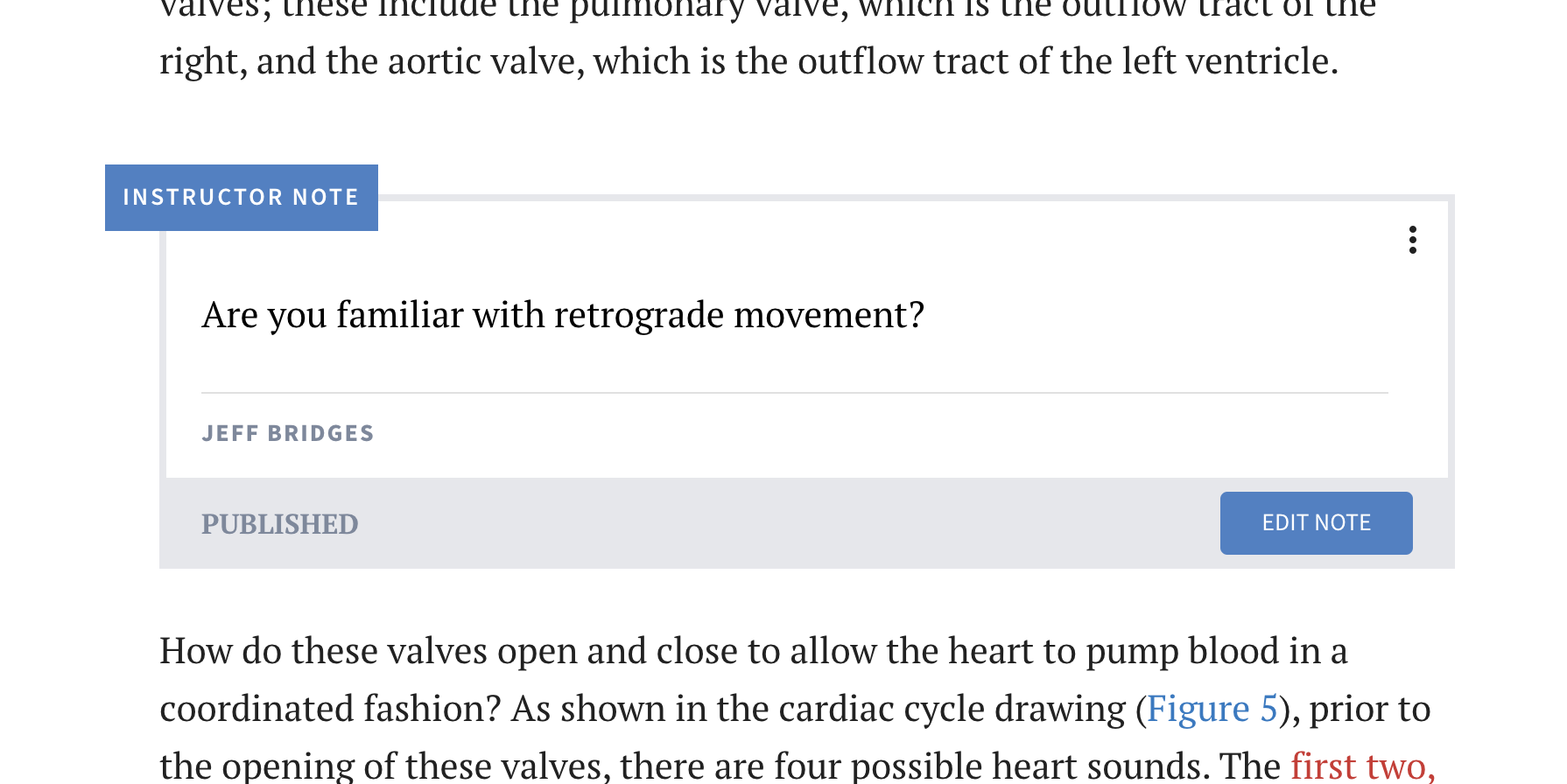Select the INSTRUCTOR NOTE label tag

(x=242, y=198)
